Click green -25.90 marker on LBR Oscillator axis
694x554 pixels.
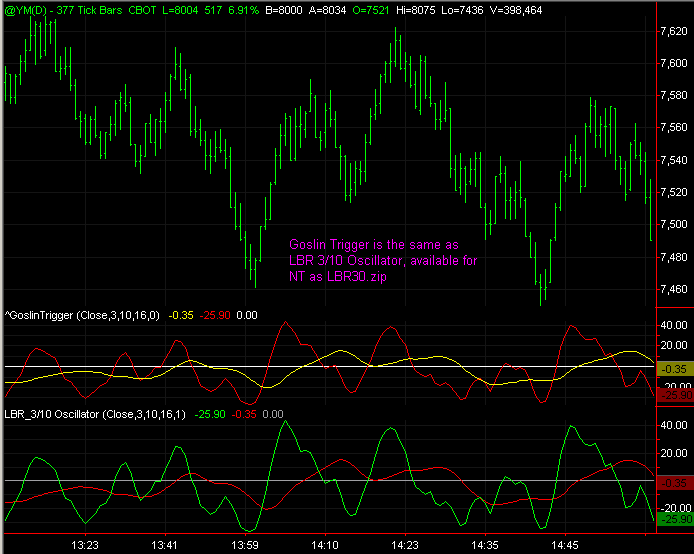675,519
